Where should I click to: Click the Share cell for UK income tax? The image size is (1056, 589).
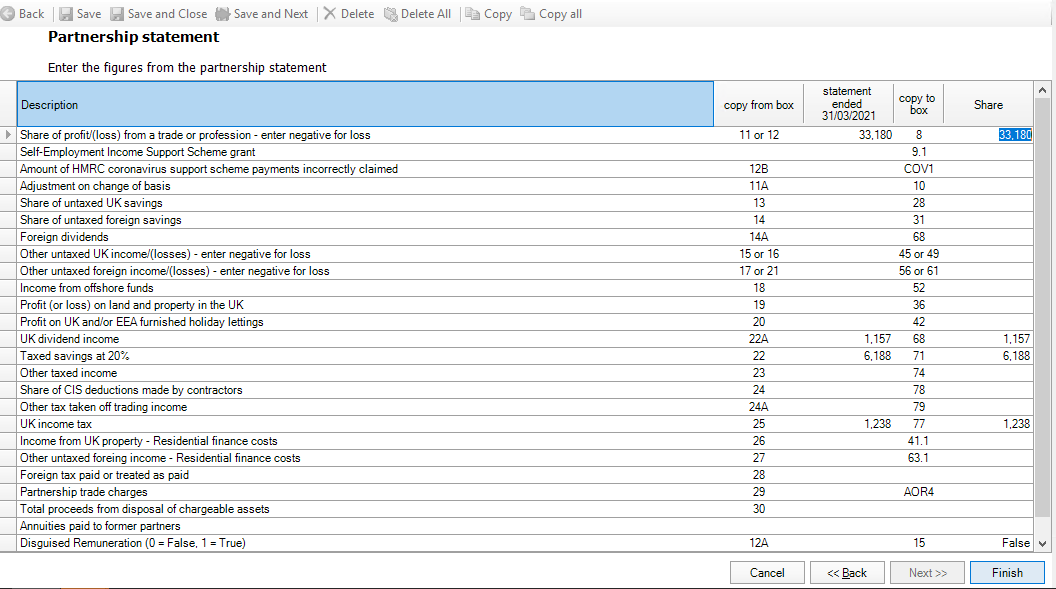click(x=988, y=423)
